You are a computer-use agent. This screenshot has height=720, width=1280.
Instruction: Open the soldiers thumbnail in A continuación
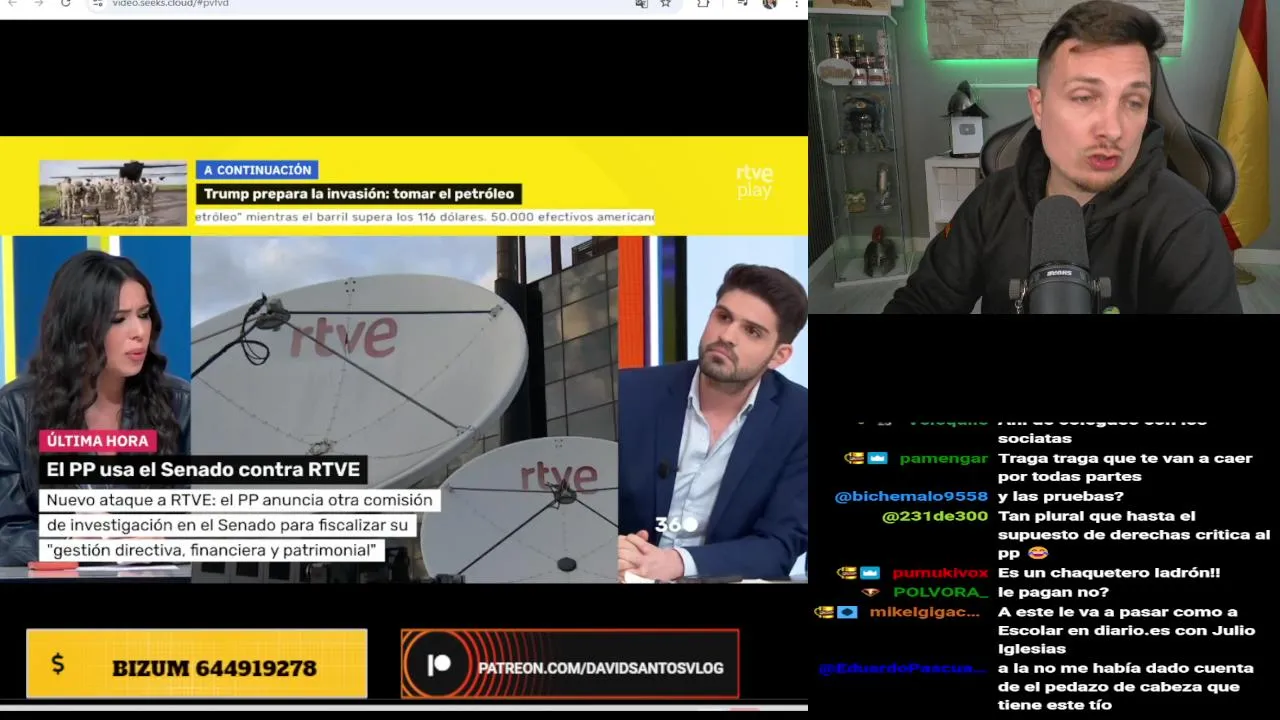click(113, 192)
